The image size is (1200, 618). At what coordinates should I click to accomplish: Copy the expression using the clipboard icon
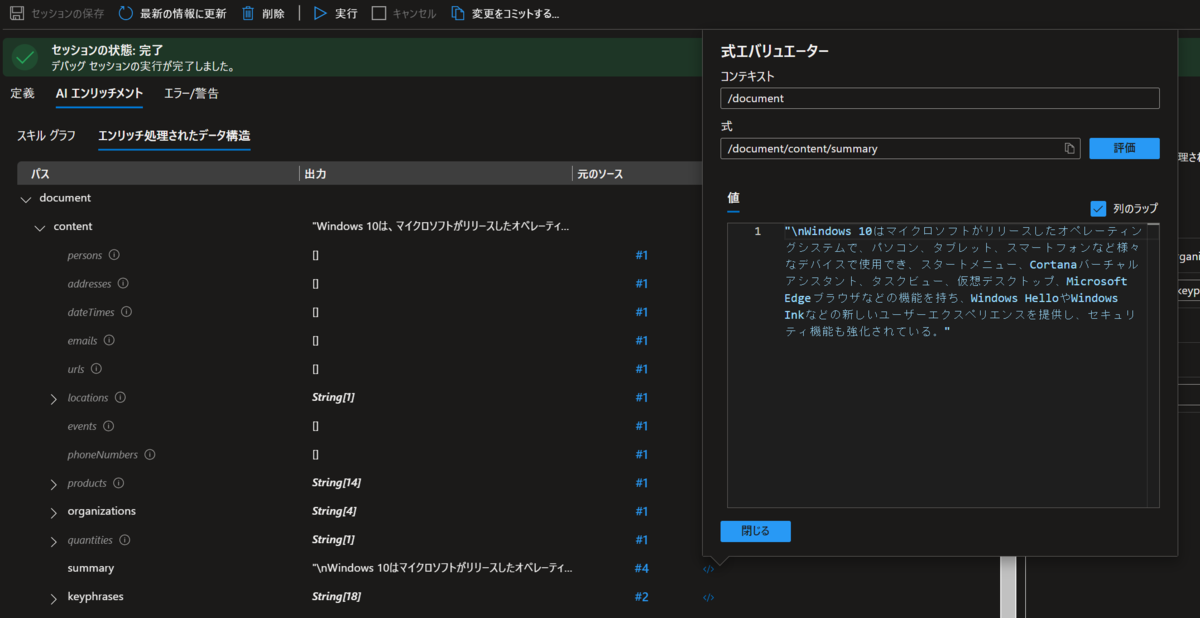(x=1069, y=148)
